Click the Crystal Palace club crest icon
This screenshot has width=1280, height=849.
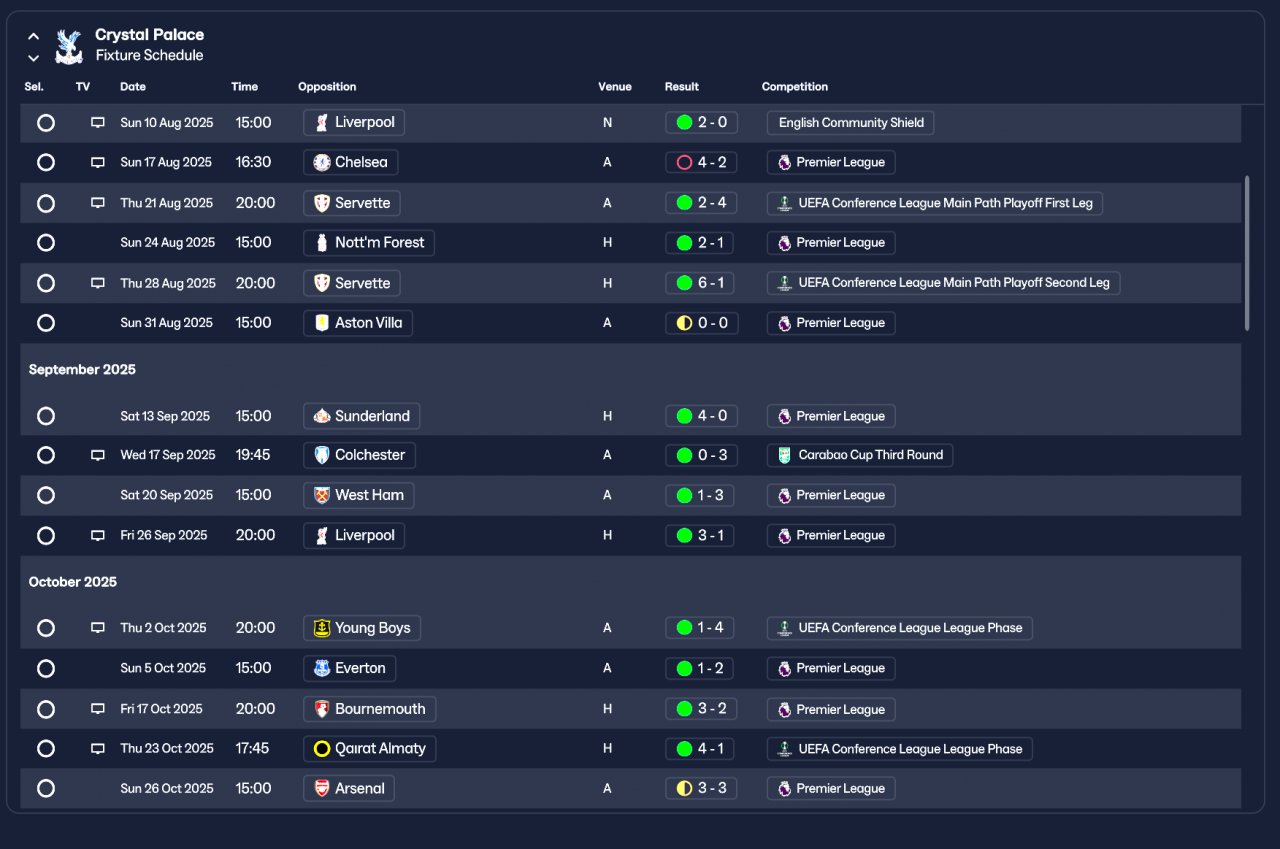tap(69, 46)
